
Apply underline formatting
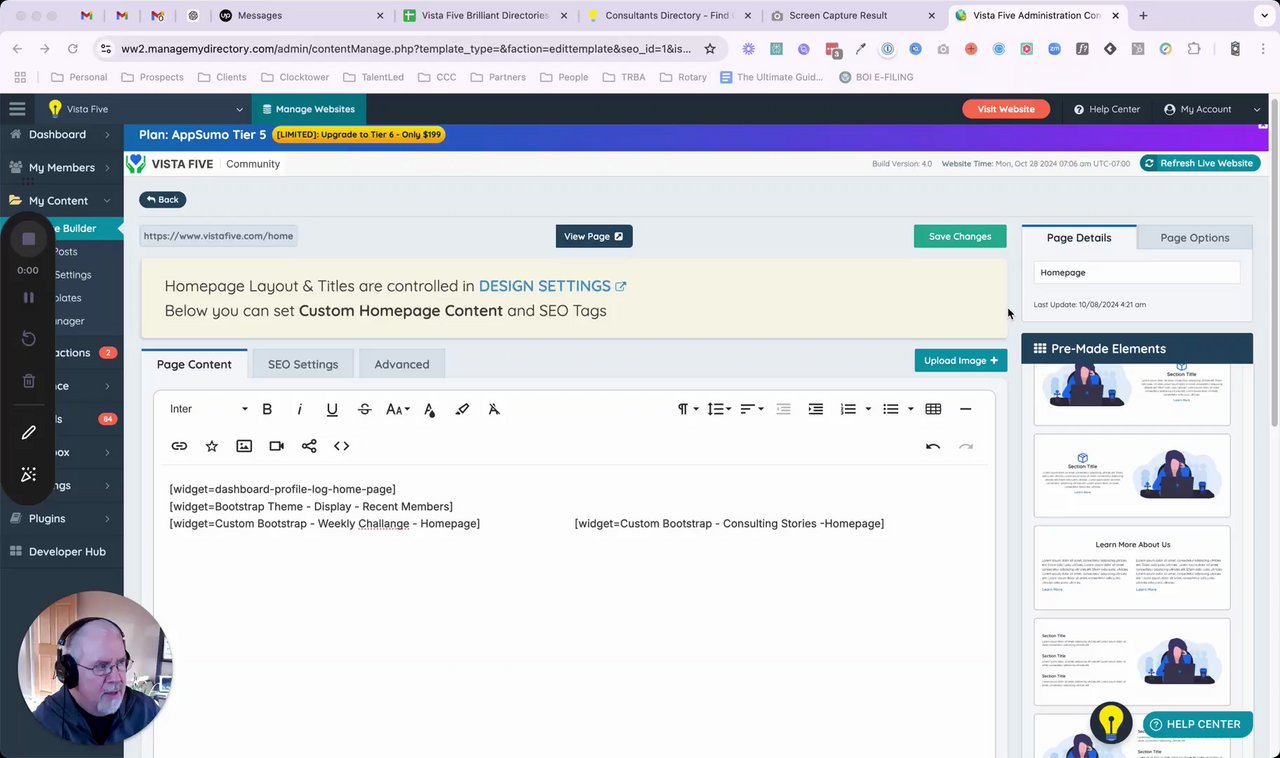coord(332,409)
